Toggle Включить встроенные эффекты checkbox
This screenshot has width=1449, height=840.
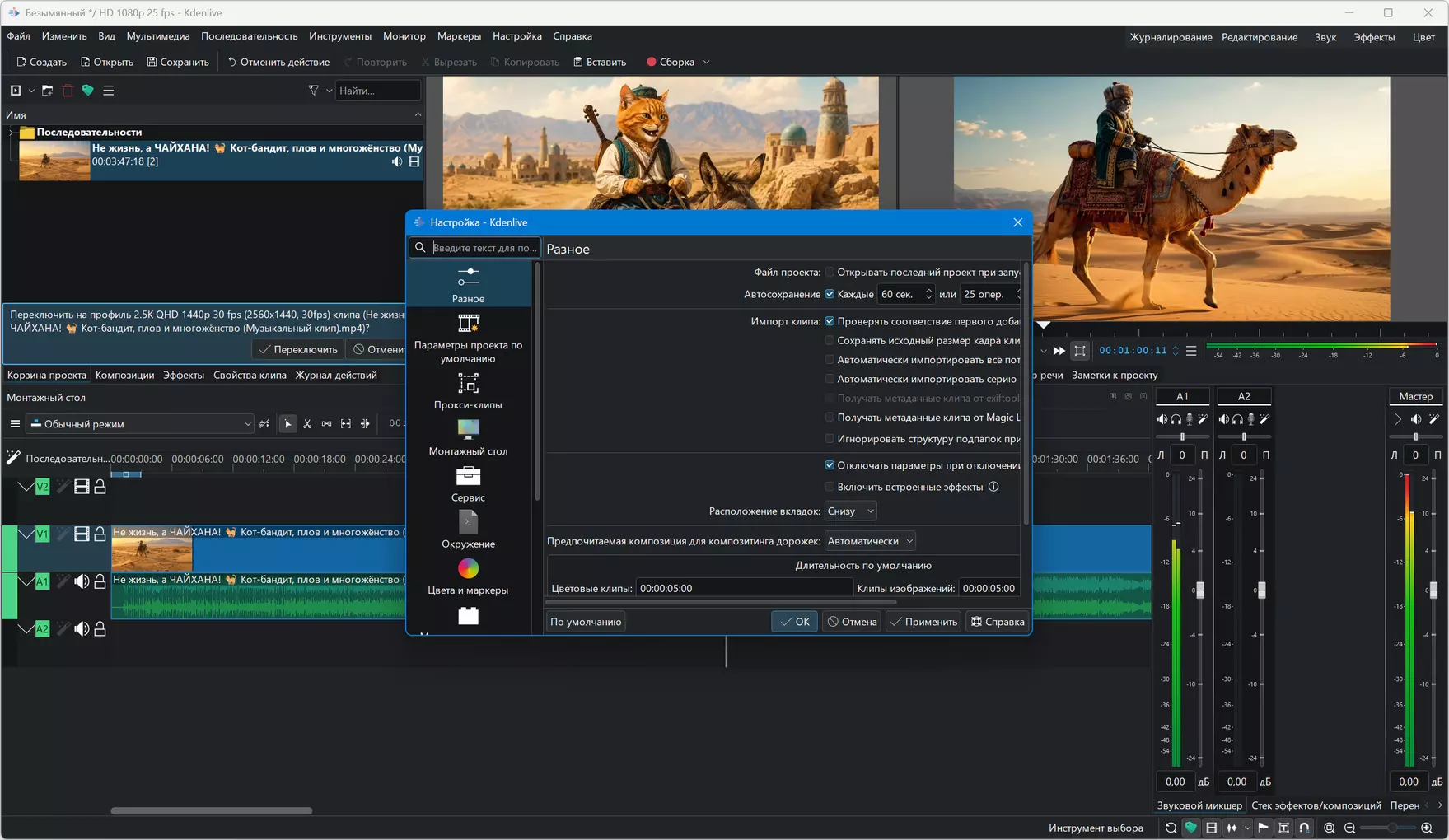point(830,487)
